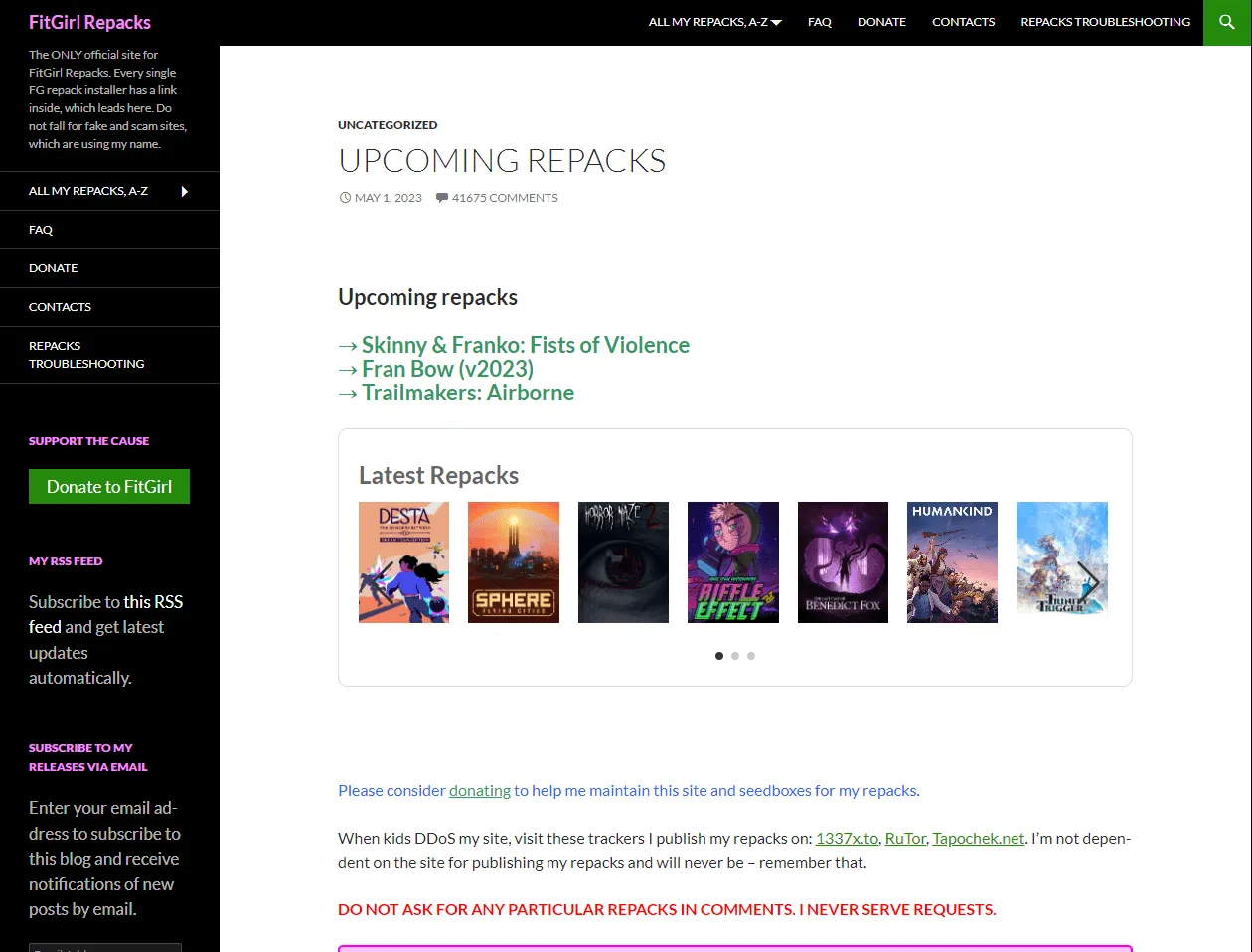Jump to the third carousel dot

751,656
